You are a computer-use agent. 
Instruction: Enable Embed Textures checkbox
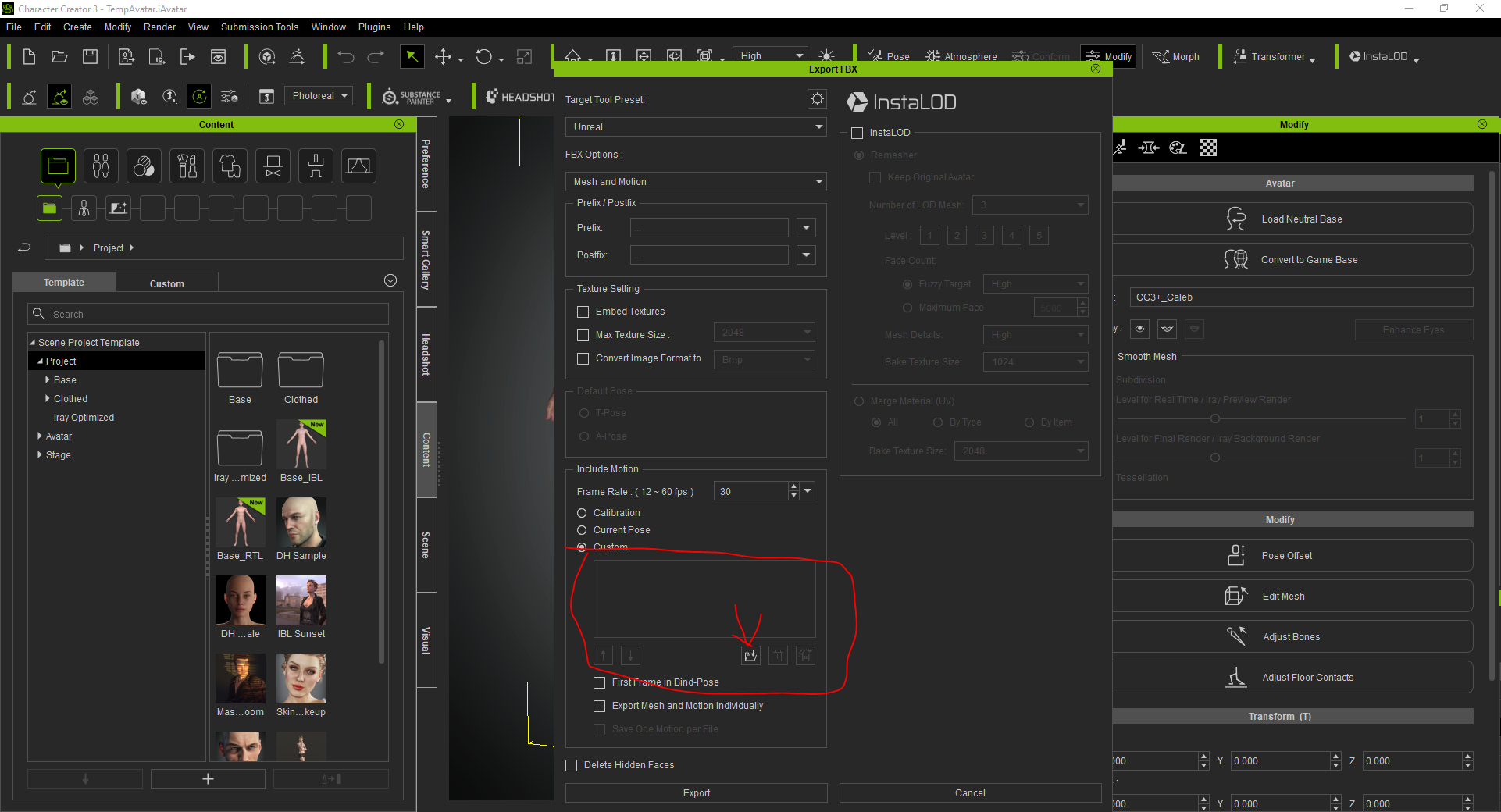tap(583, 312)
